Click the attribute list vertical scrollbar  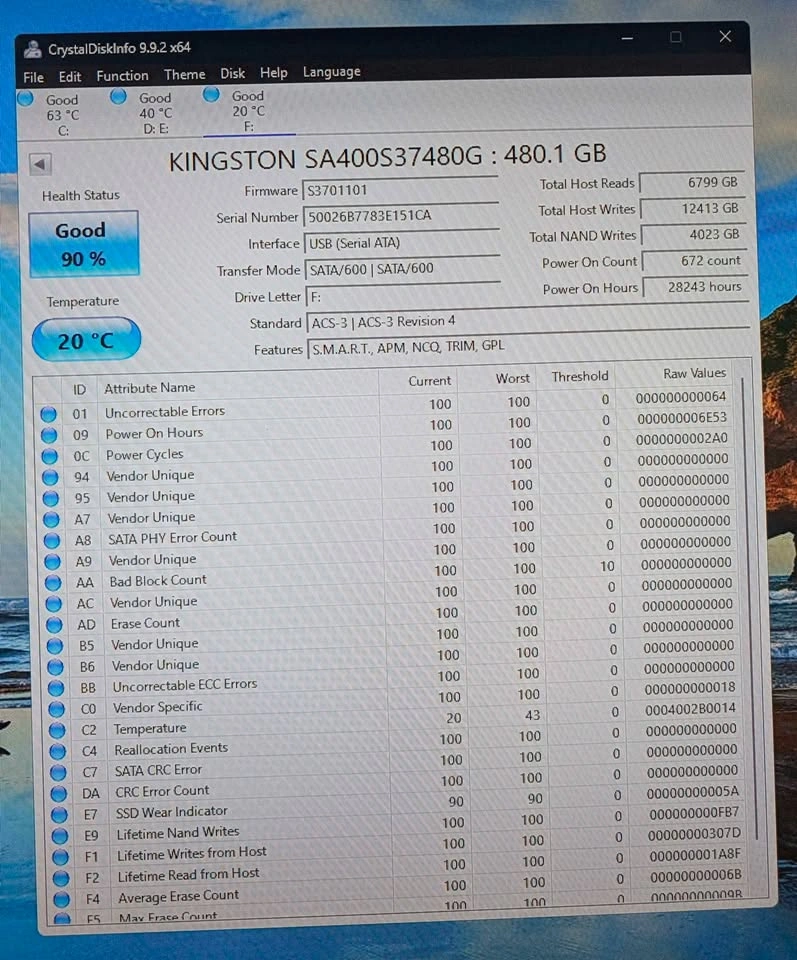point(750,609)
